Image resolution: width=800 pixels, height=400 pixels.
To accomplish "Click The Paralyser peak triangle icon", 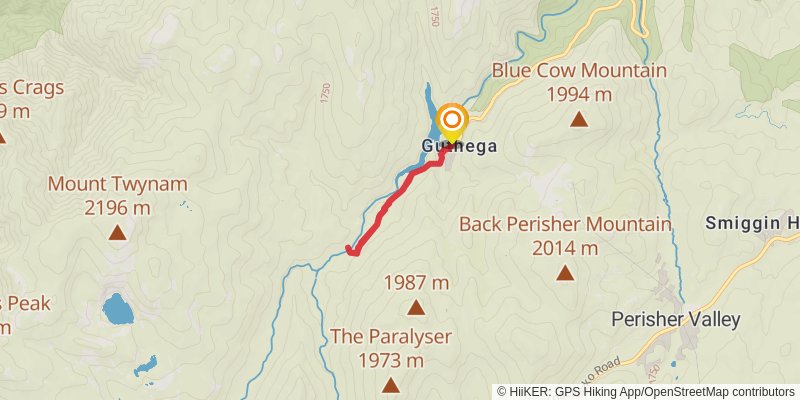I will click(x=390, y=385).
